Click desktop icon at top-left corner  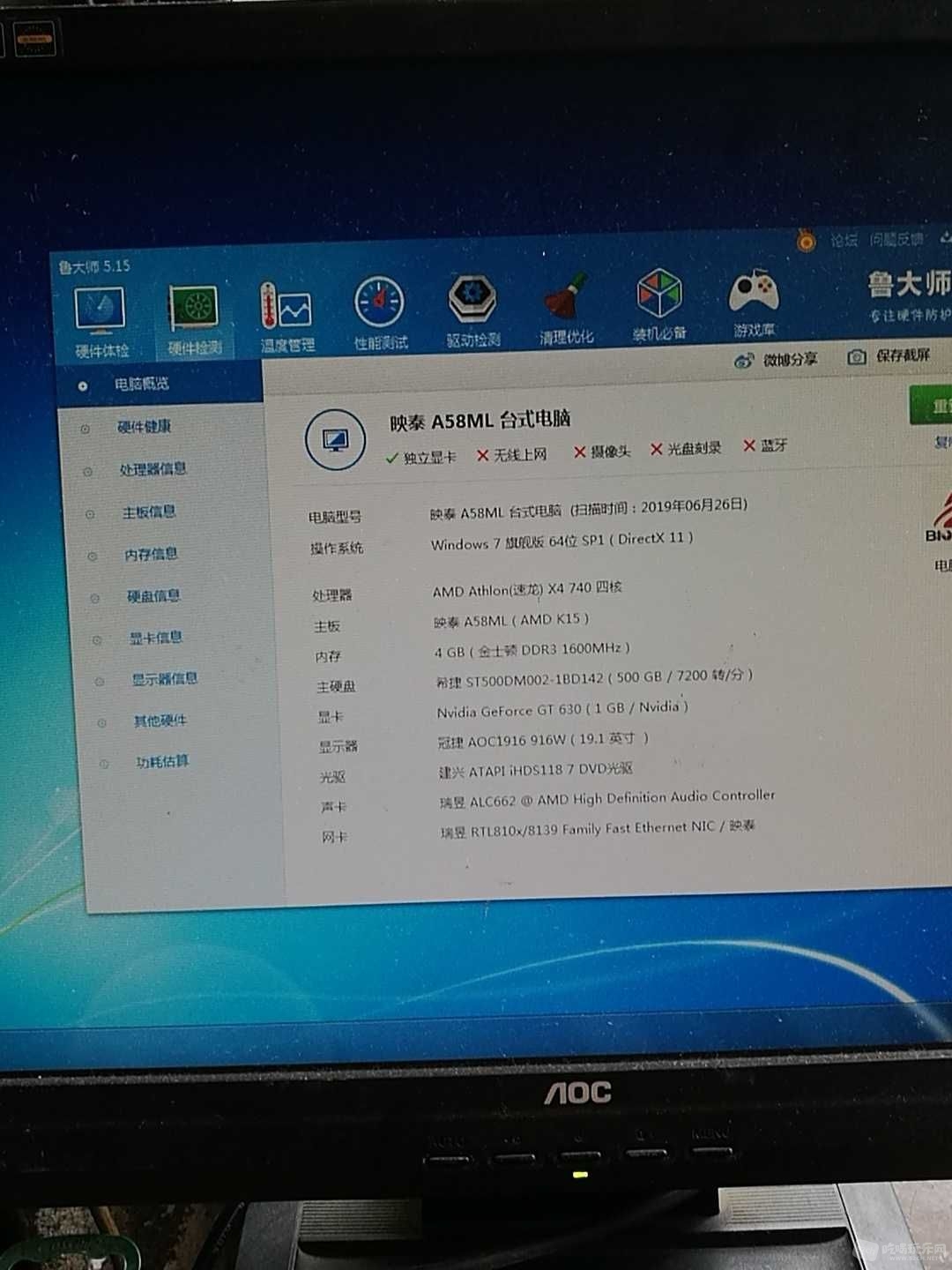coord(33,40)
